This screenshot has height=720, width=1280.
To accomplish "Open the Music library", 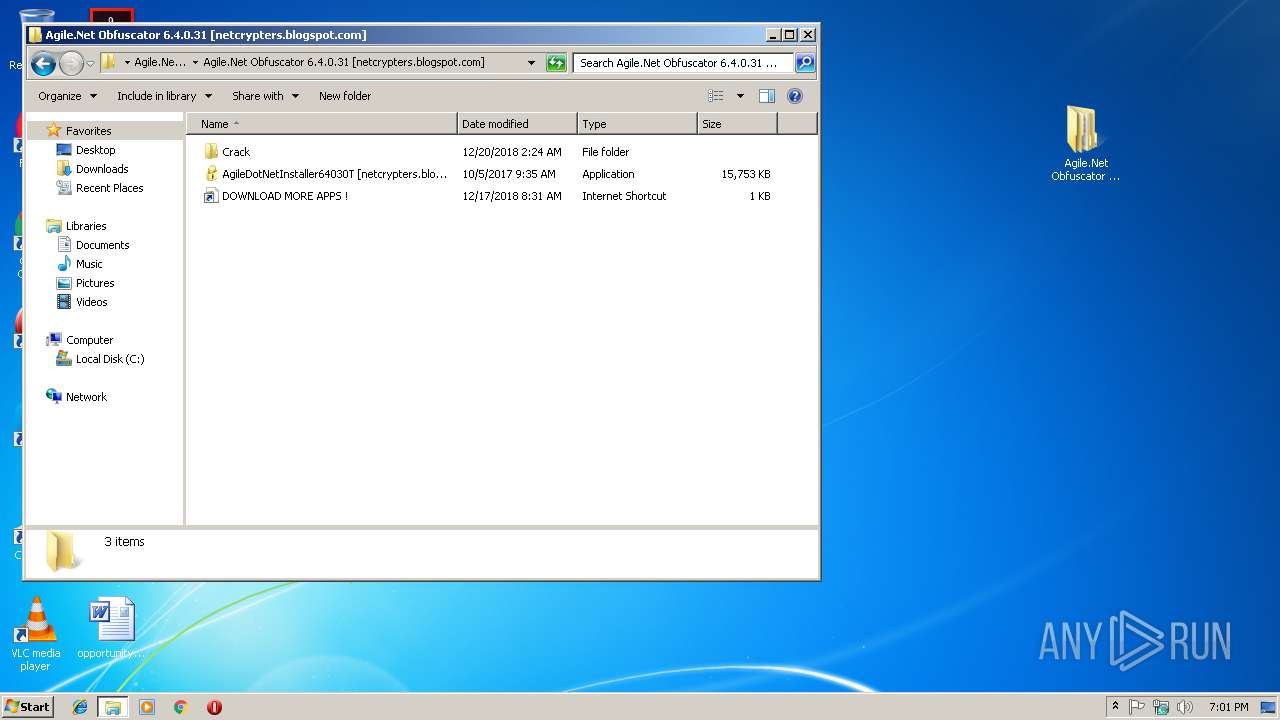I will (89, 264).
